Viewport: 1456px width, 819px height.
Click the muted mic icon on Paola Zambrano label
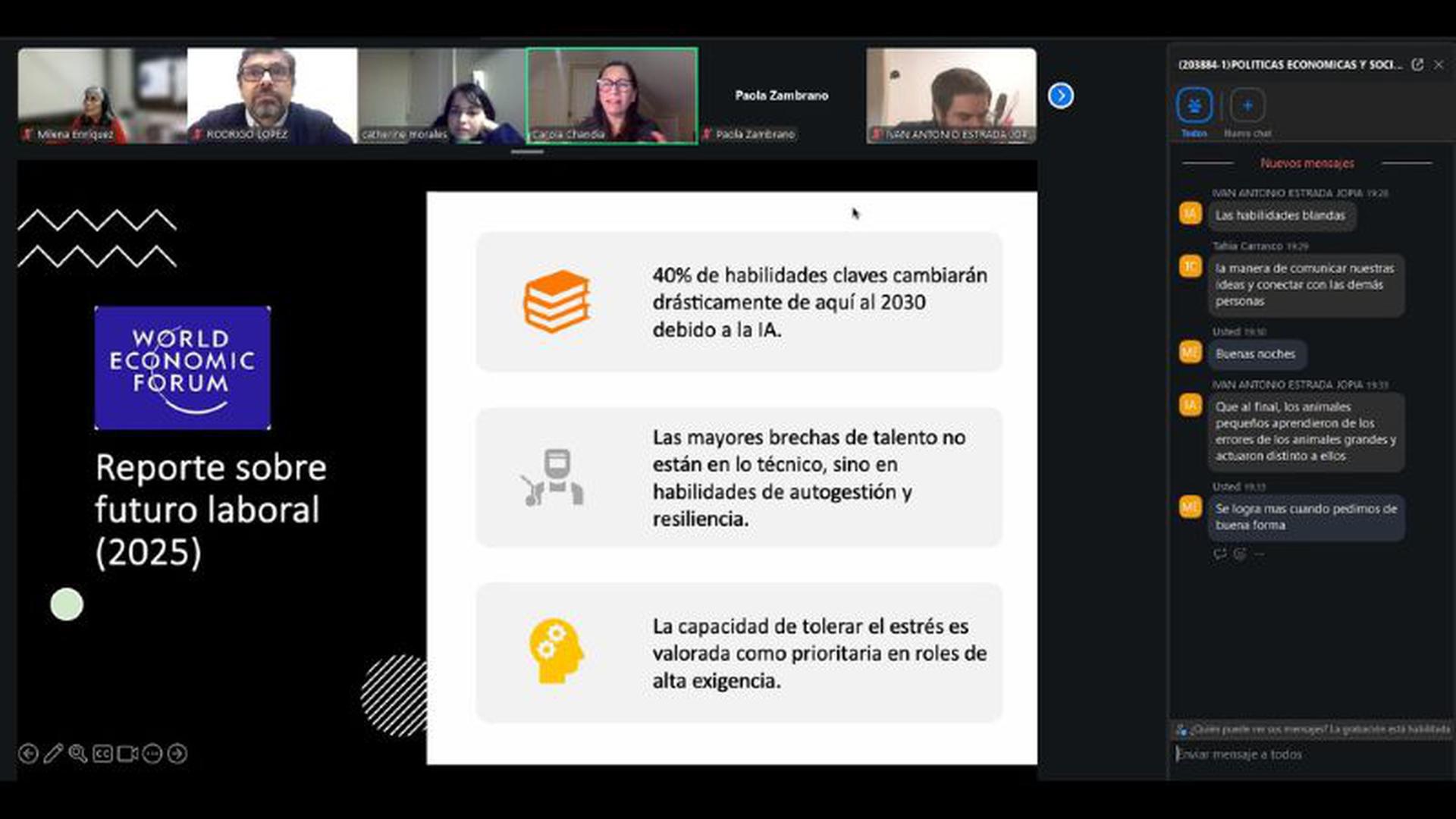coord(708,134)
